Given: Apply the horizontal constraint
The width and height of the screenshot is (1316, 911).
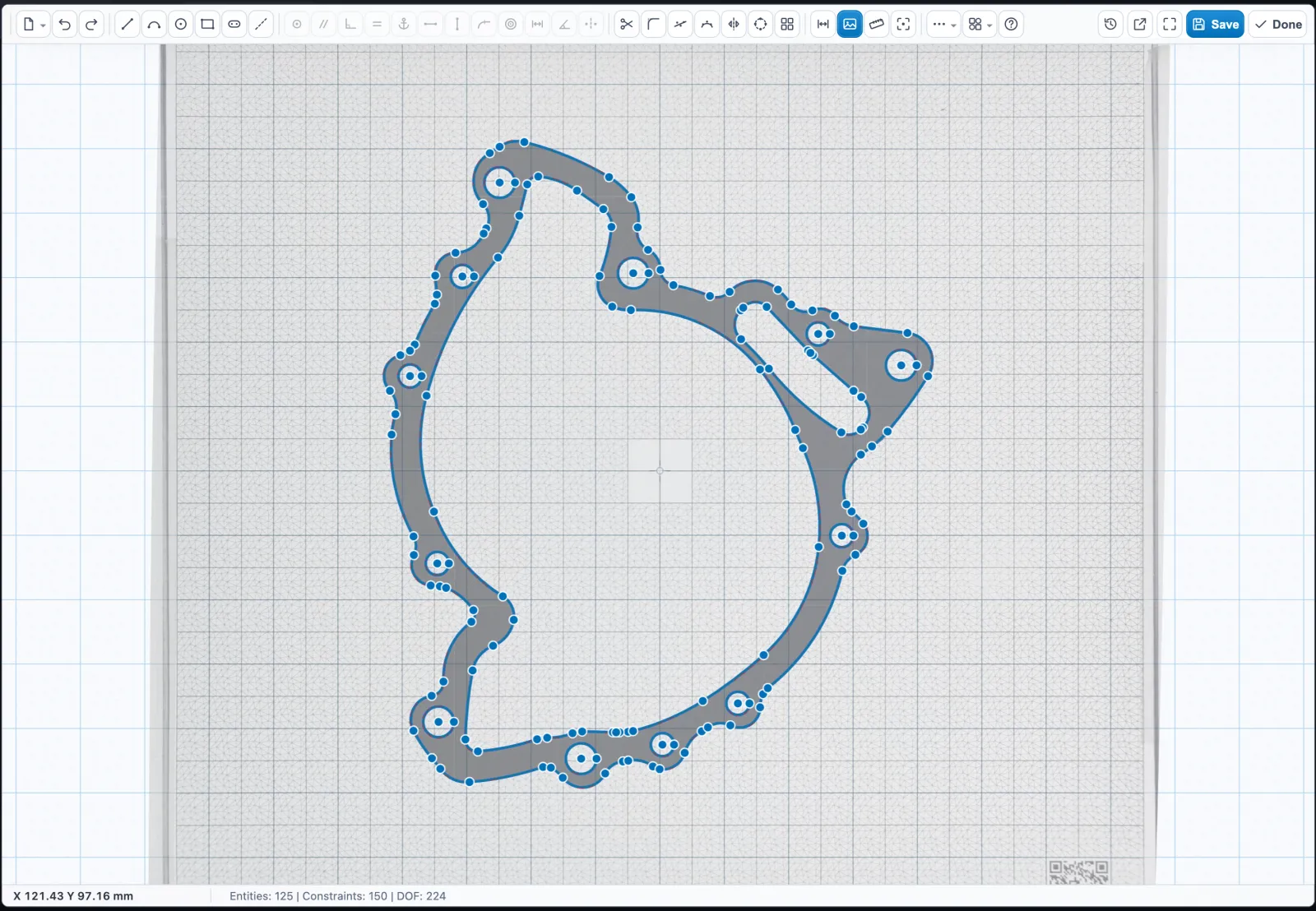Looking at the screenshot, I should click(x=430, y=25).
